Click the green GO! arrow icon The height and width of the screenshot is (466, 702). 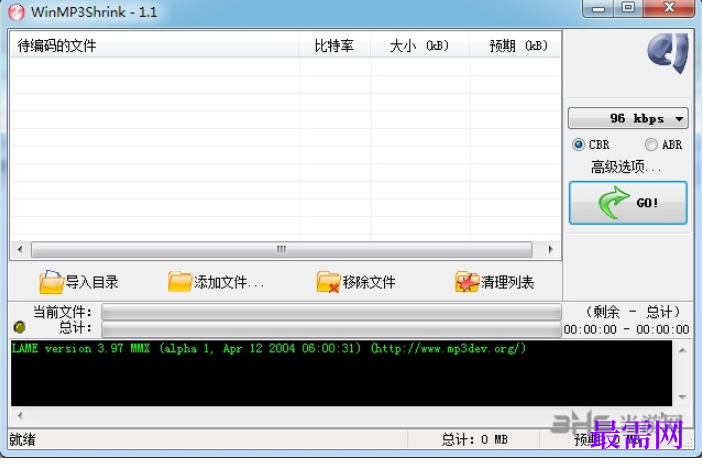point(614,203)
